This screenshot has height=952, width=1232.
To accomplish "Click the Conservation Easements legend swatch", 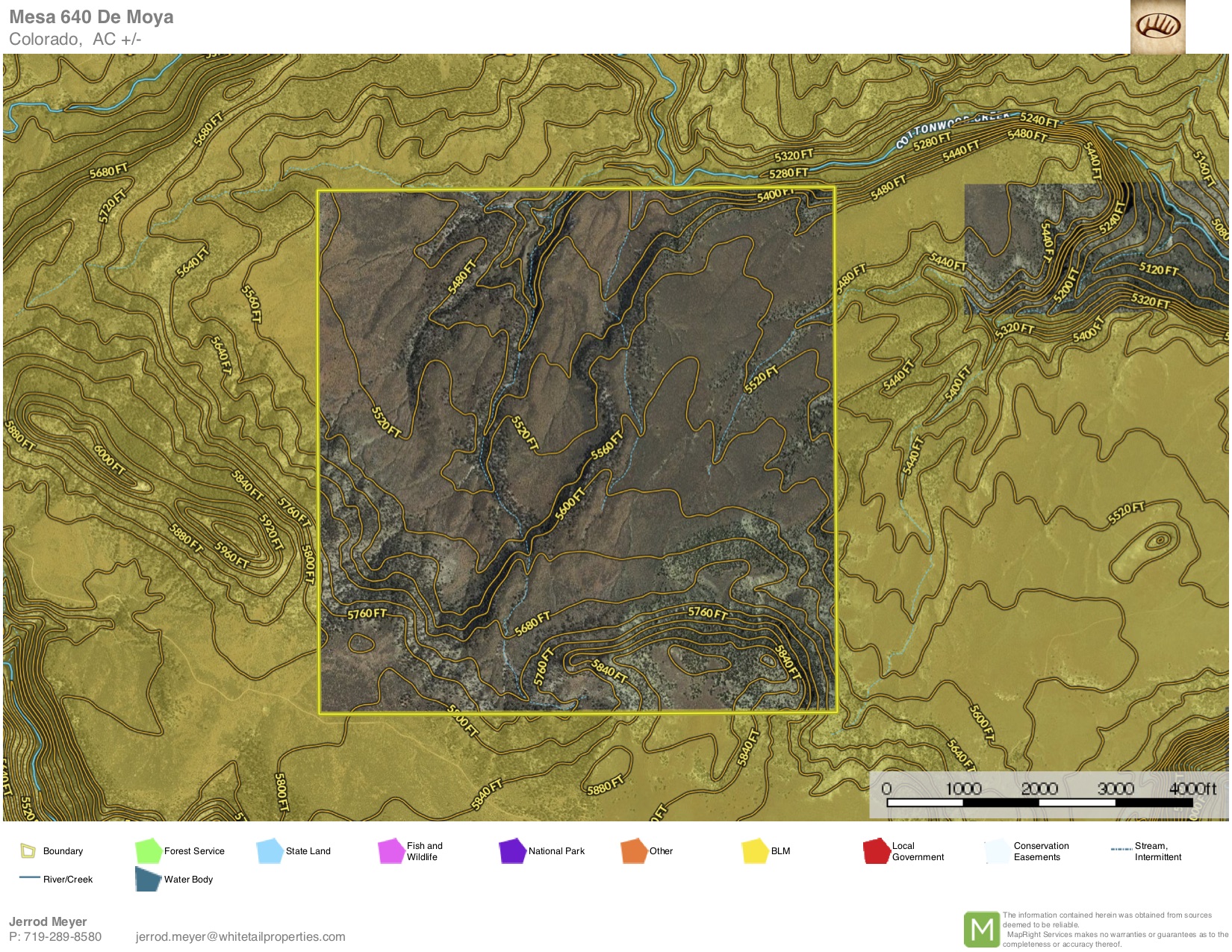I will point(998,851).
